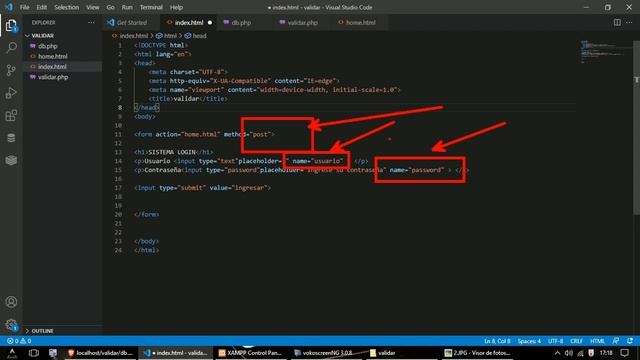Switch to localhost/validar browser taskbar window
Image resolution: width=640 pixels, height=360 pixels.
(x=101, y=353)
